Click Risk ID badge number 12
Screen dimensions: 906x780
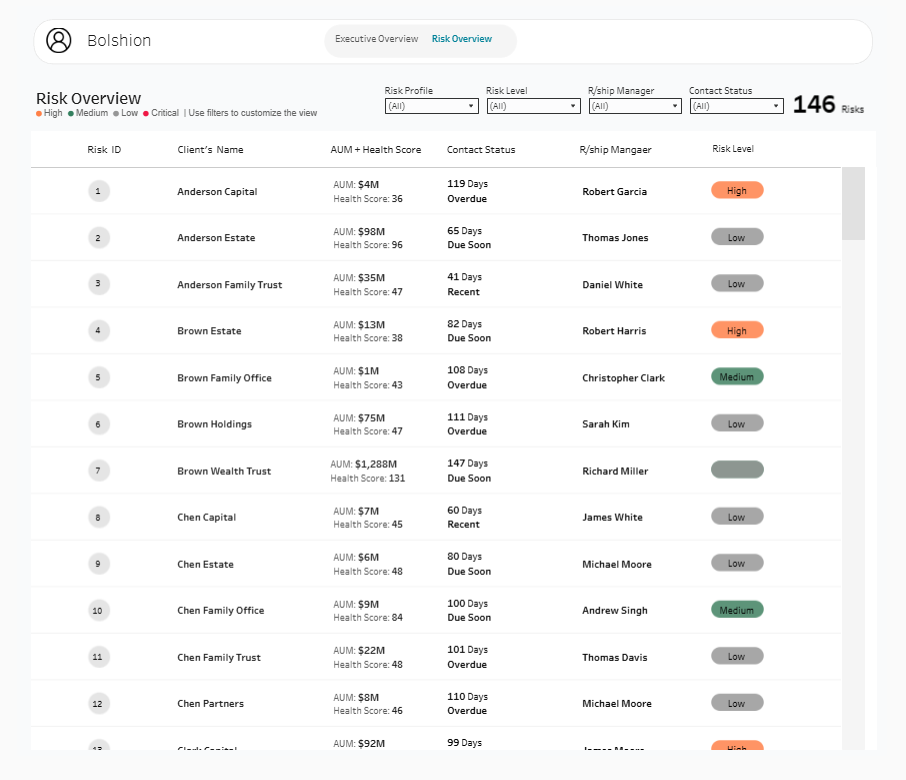(98, 704)
